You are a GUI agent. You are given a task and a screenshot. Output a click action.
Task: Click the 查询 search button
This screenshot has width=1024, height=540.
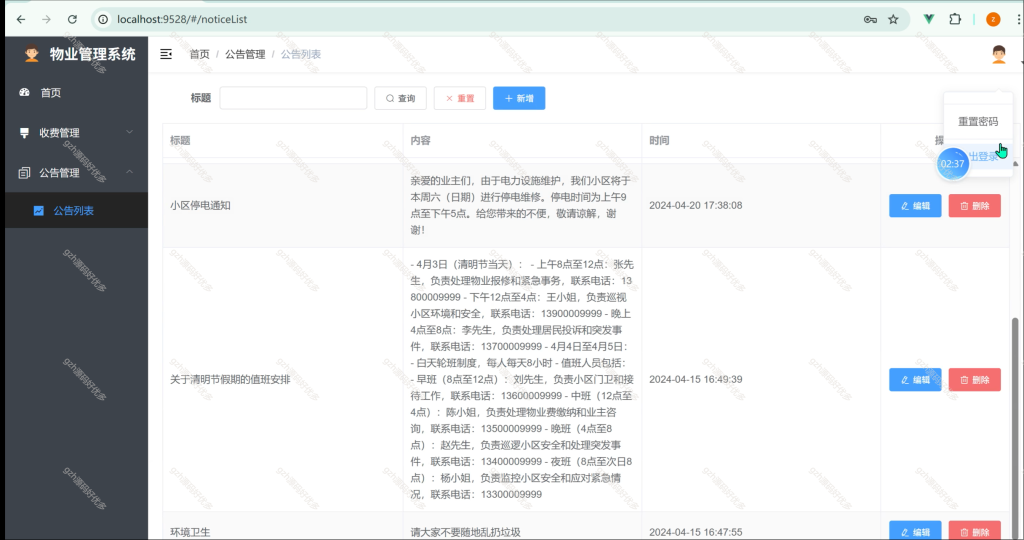click(x=400, y=98)
